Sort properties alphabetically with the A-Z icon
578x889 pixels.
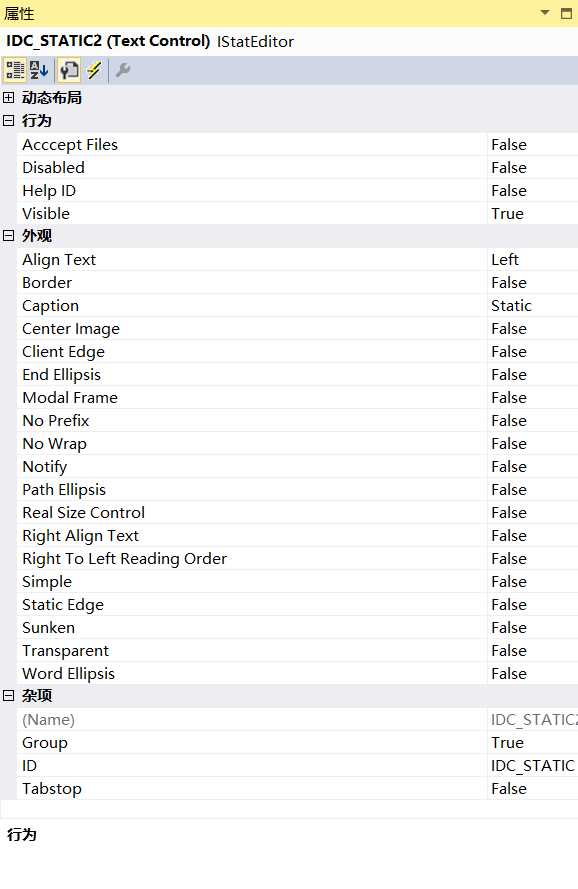point(40,71)
